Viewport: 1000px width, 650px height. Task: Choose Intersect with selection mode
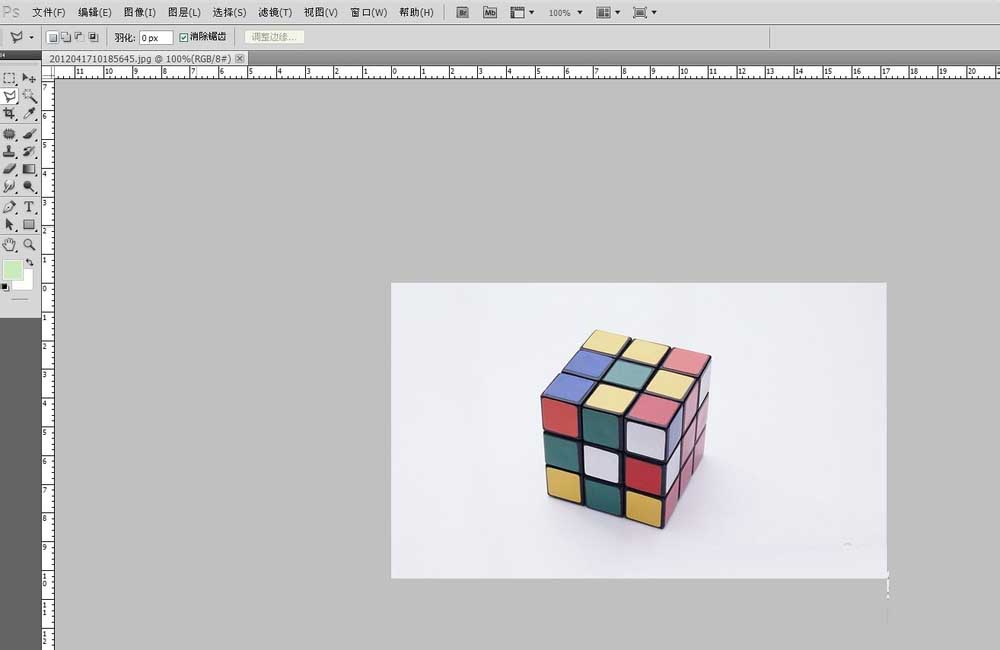click(93, 38)
